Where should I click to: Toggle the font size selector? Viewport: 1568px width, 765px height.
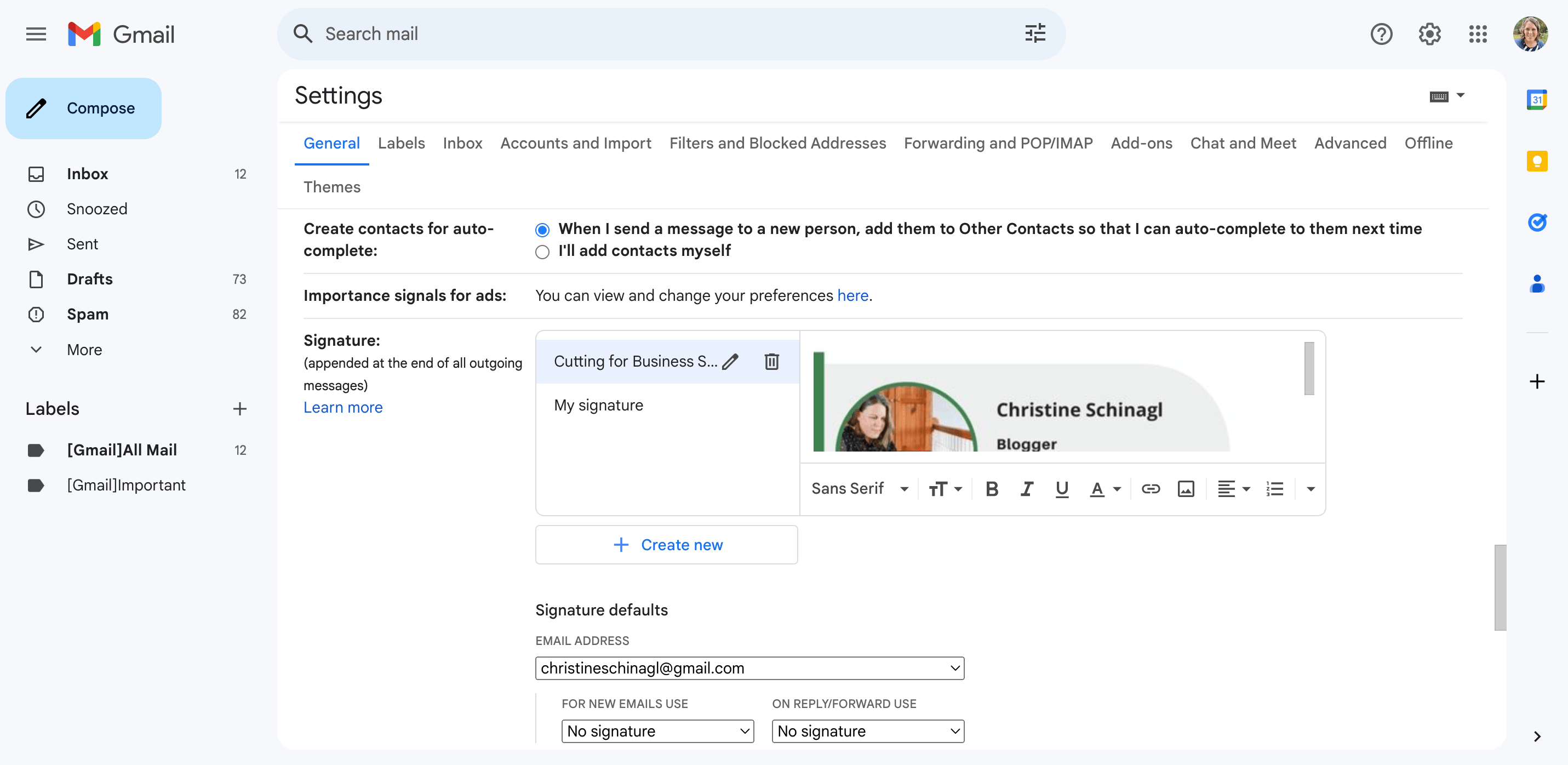click(x=945, y=489)
